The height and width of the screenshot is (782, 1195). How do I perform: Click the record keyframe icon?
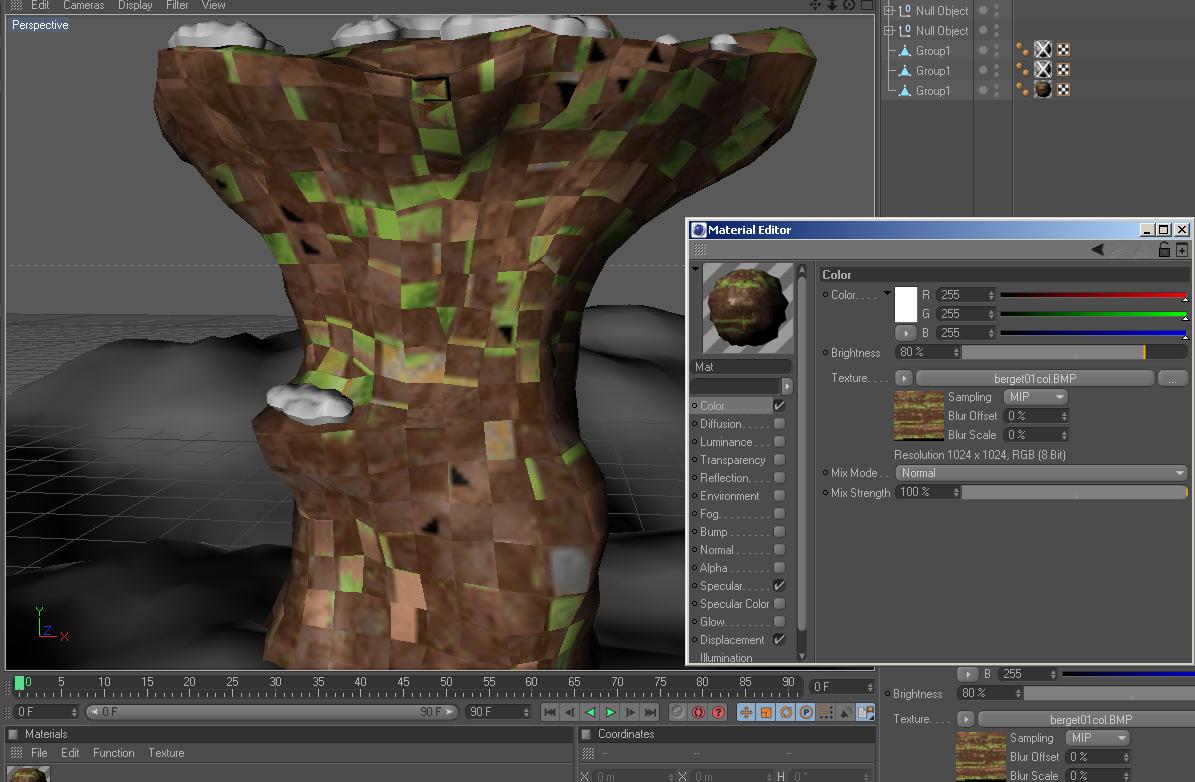point(678,712)
